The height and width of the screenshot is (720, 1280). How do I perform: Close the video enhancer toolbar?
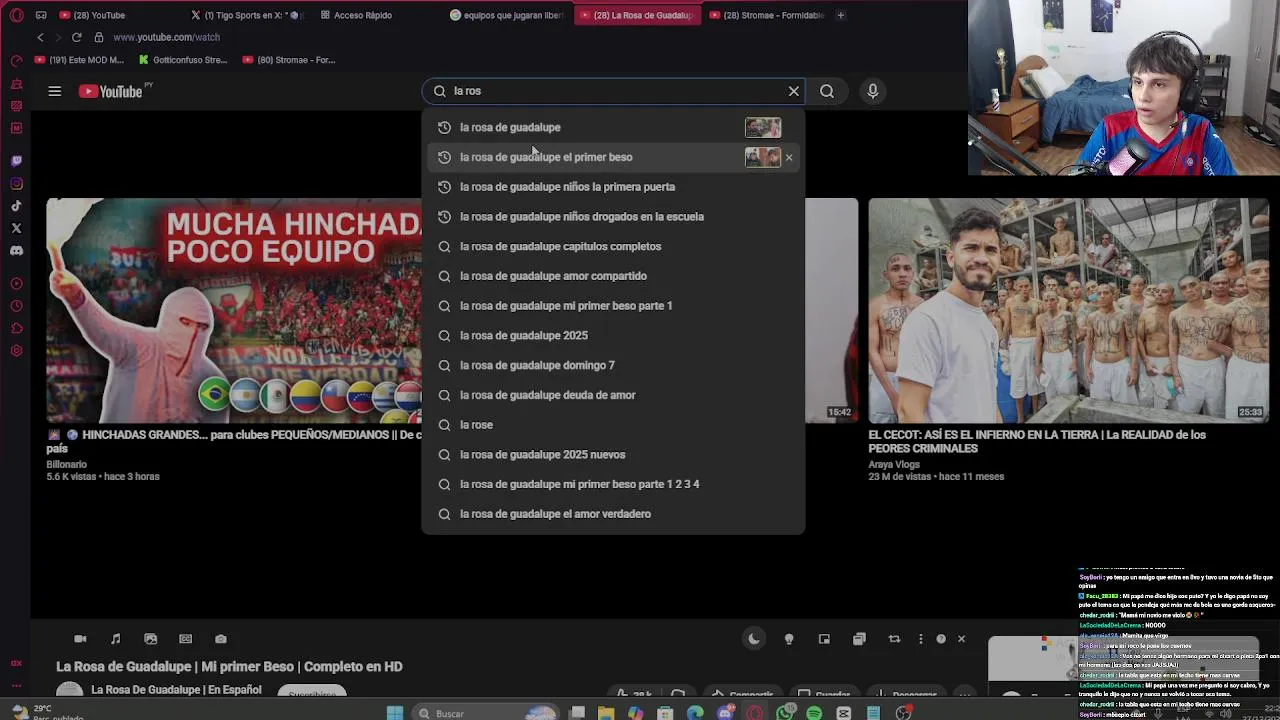962,639
